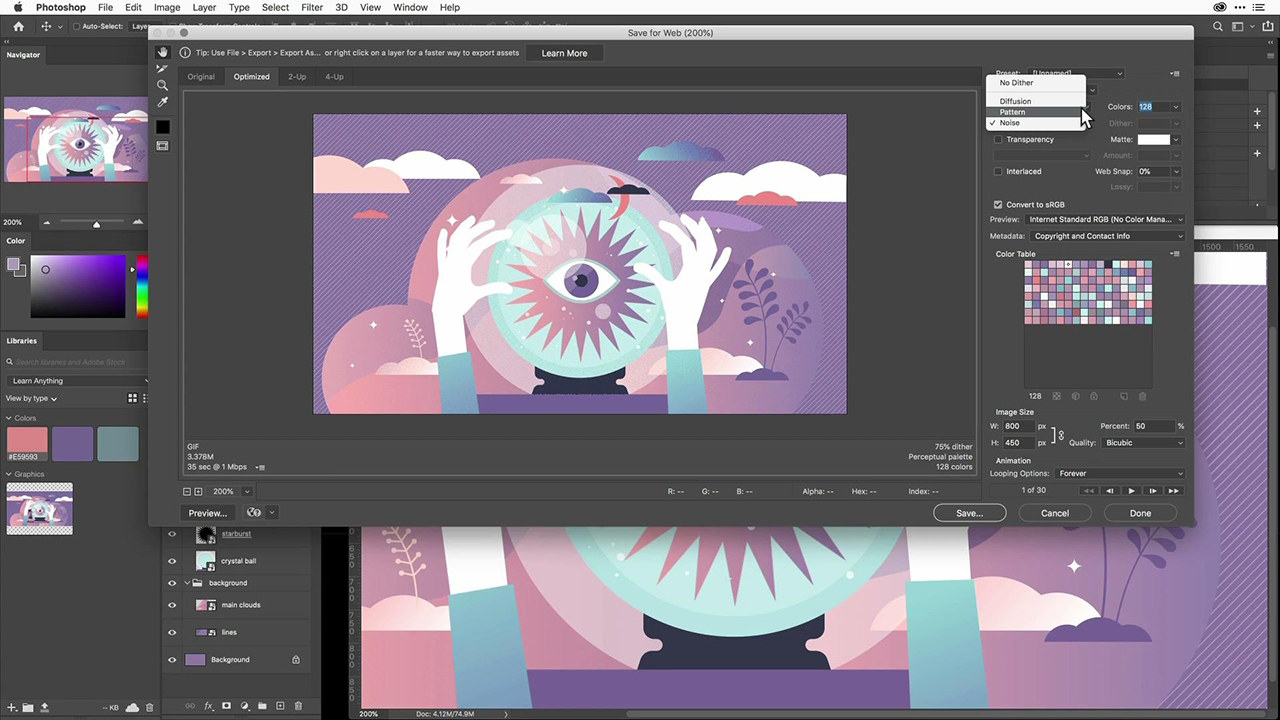Switch to the 2-Up tab

297,77
